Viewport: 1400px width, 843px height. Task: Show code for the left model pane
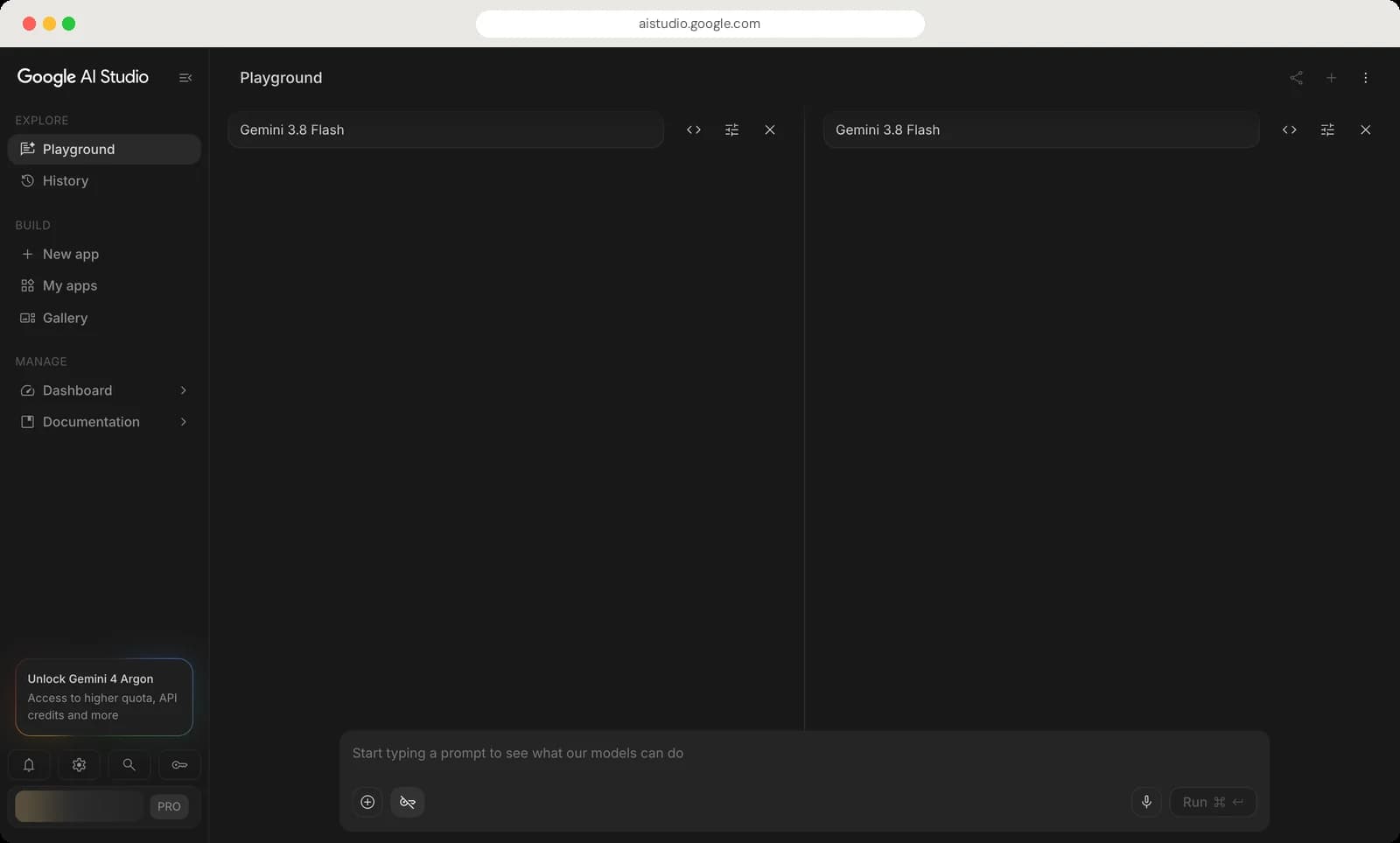[x=694, y=130]
